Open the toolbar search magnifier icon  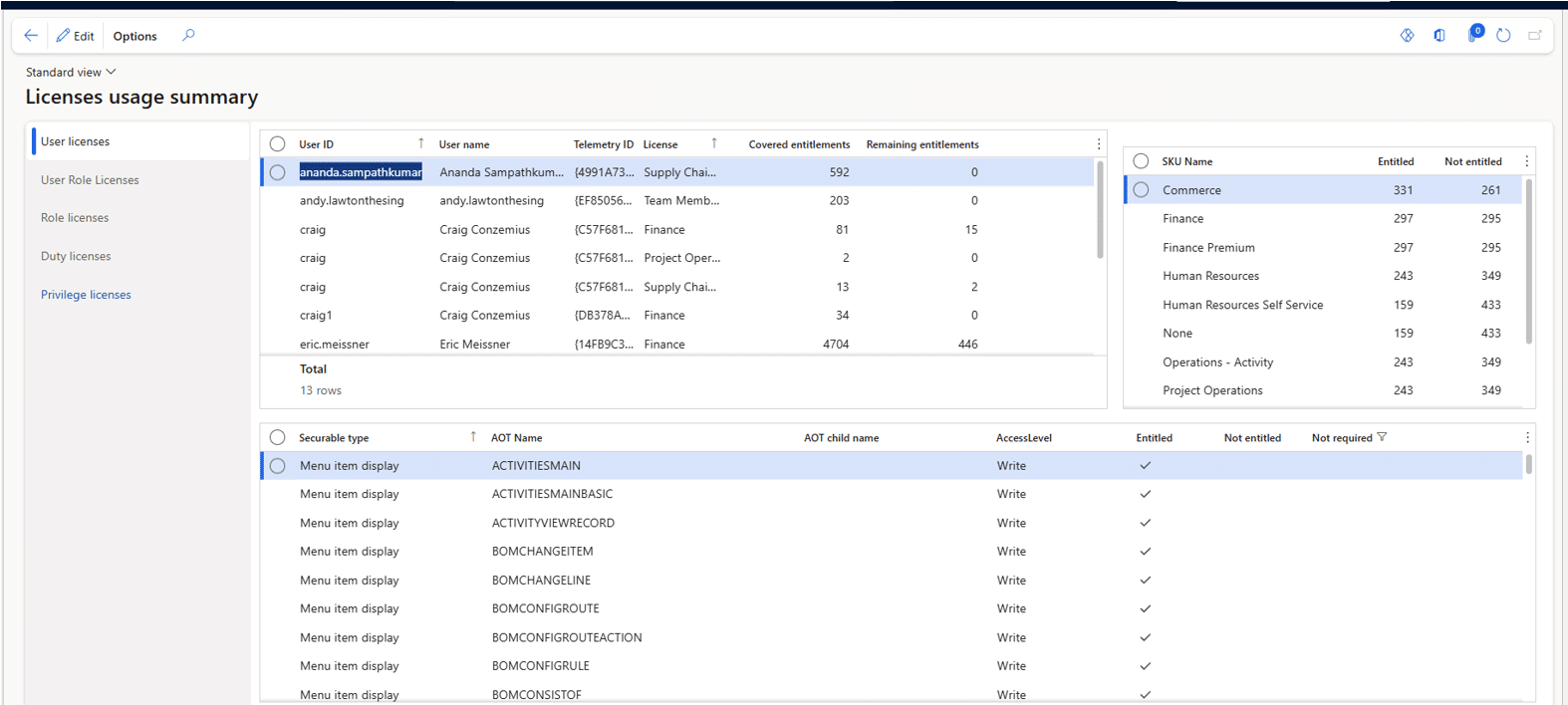click(x=188, y=36)
